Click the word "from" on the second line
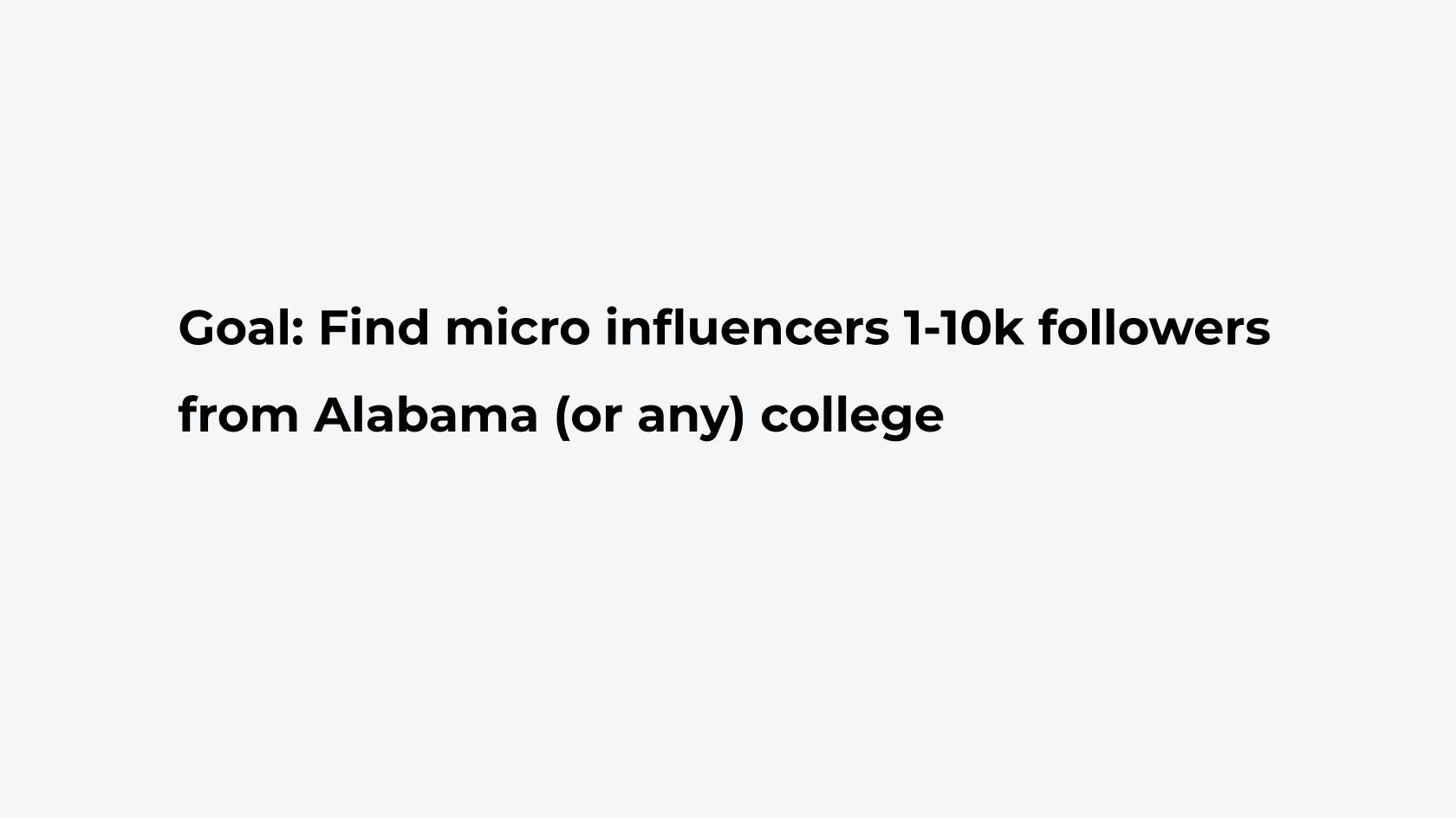This screenshot has width=1456, height=818. pyautogui.click(x=238, y=414)
